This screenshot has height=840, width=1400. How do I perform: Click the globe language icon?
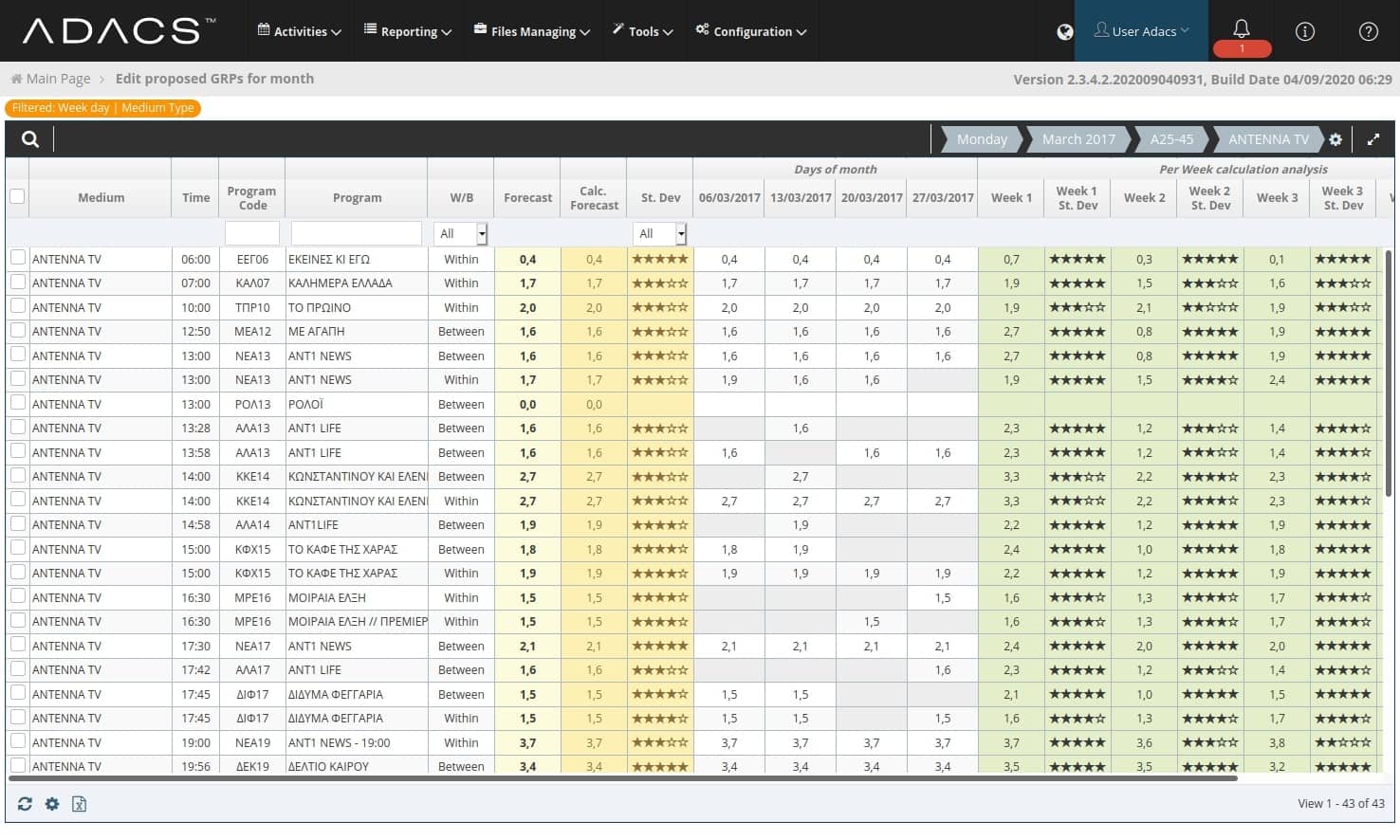1065,31
